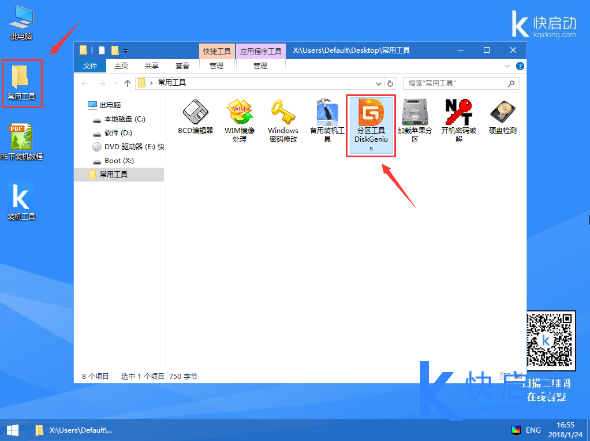Select the 常用工具 desktop folder
This screenshot has height=441, width=590.
click(22, 82)
